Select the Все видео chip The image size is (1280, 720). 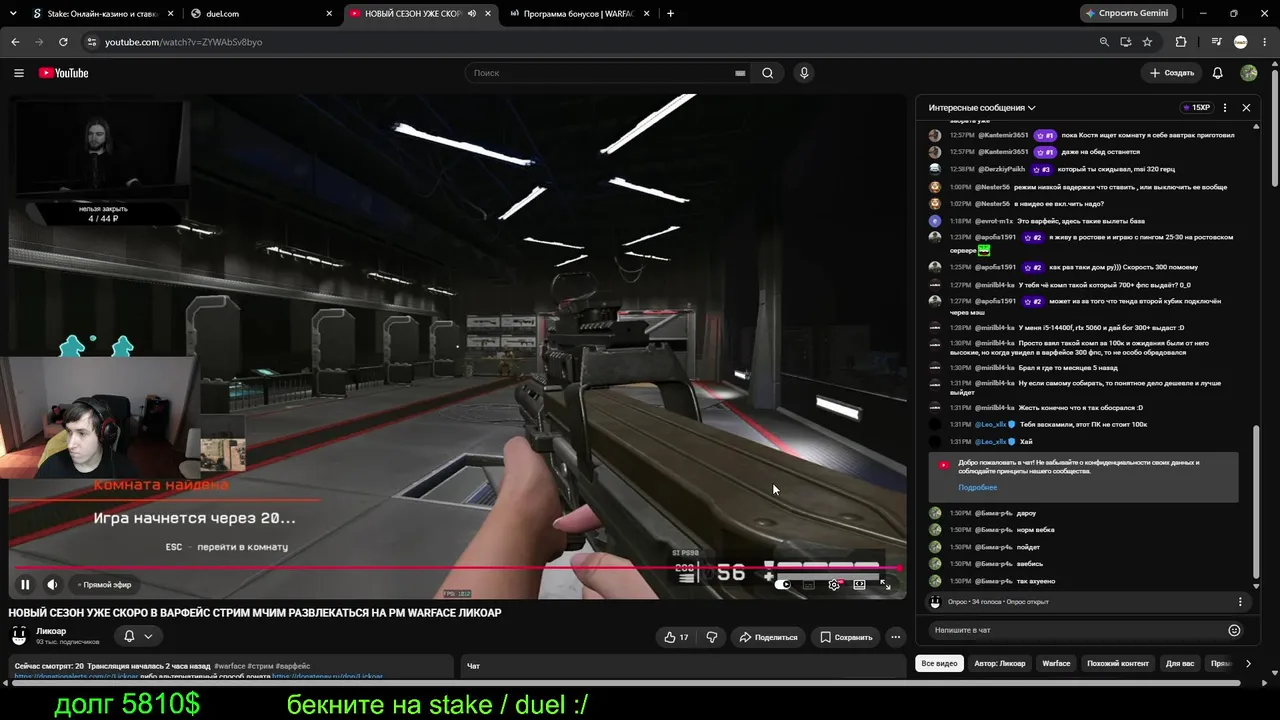(x=939, y=663)
